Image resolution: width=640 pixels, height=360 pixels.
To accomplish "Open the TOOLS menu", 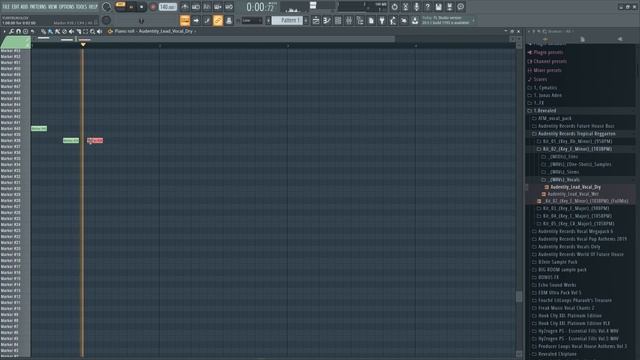I will click(x=81, y=7).
